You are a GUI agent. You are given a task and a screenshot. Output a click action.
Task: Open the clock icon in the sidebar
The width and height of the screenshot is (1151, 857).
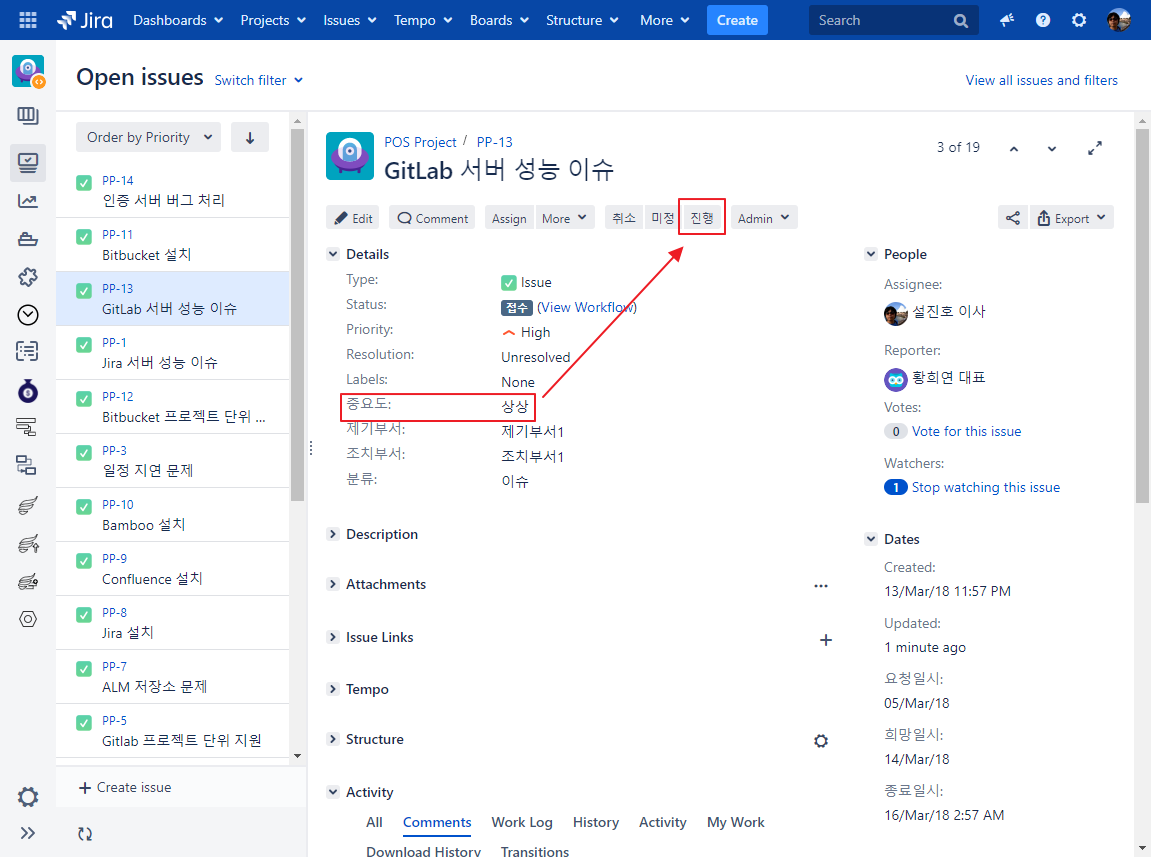28,315
